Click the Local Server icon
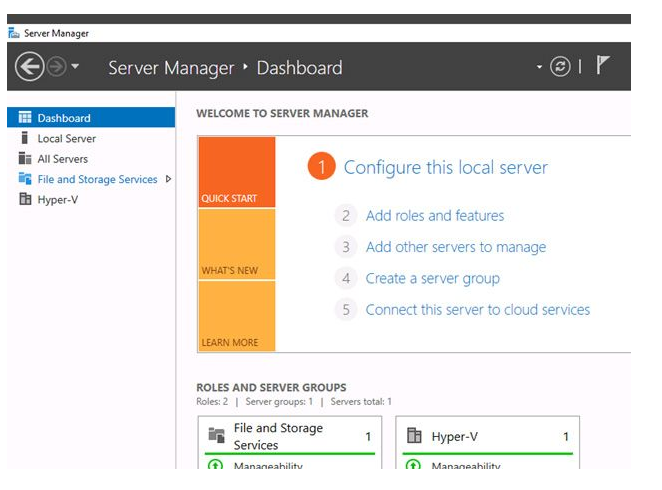 24,138
